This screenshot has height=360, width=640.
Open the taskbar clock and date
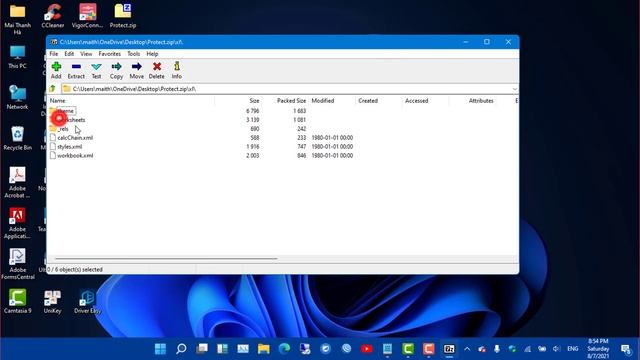pos(598,349)
